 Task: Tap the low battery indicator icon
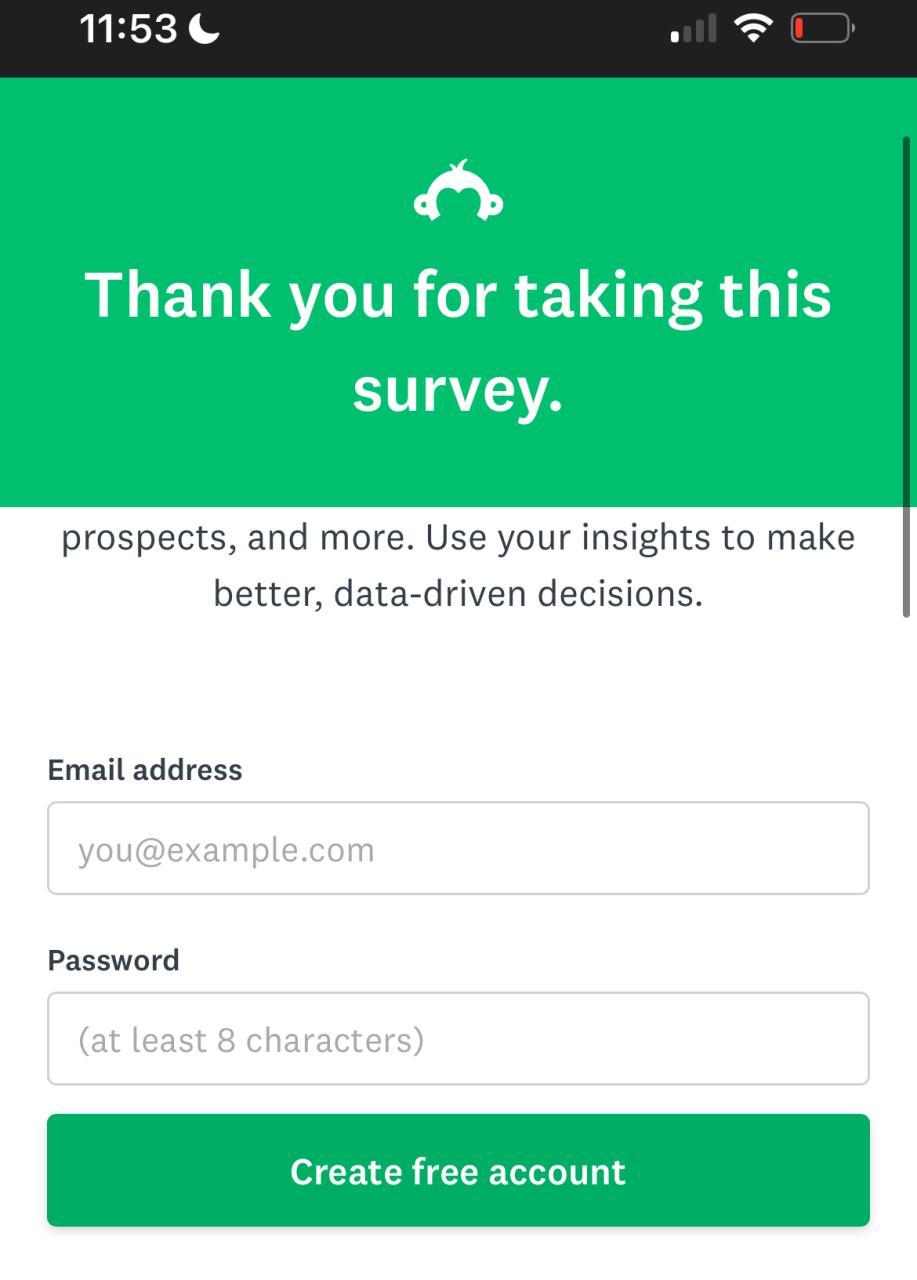[x=822, y=28]
